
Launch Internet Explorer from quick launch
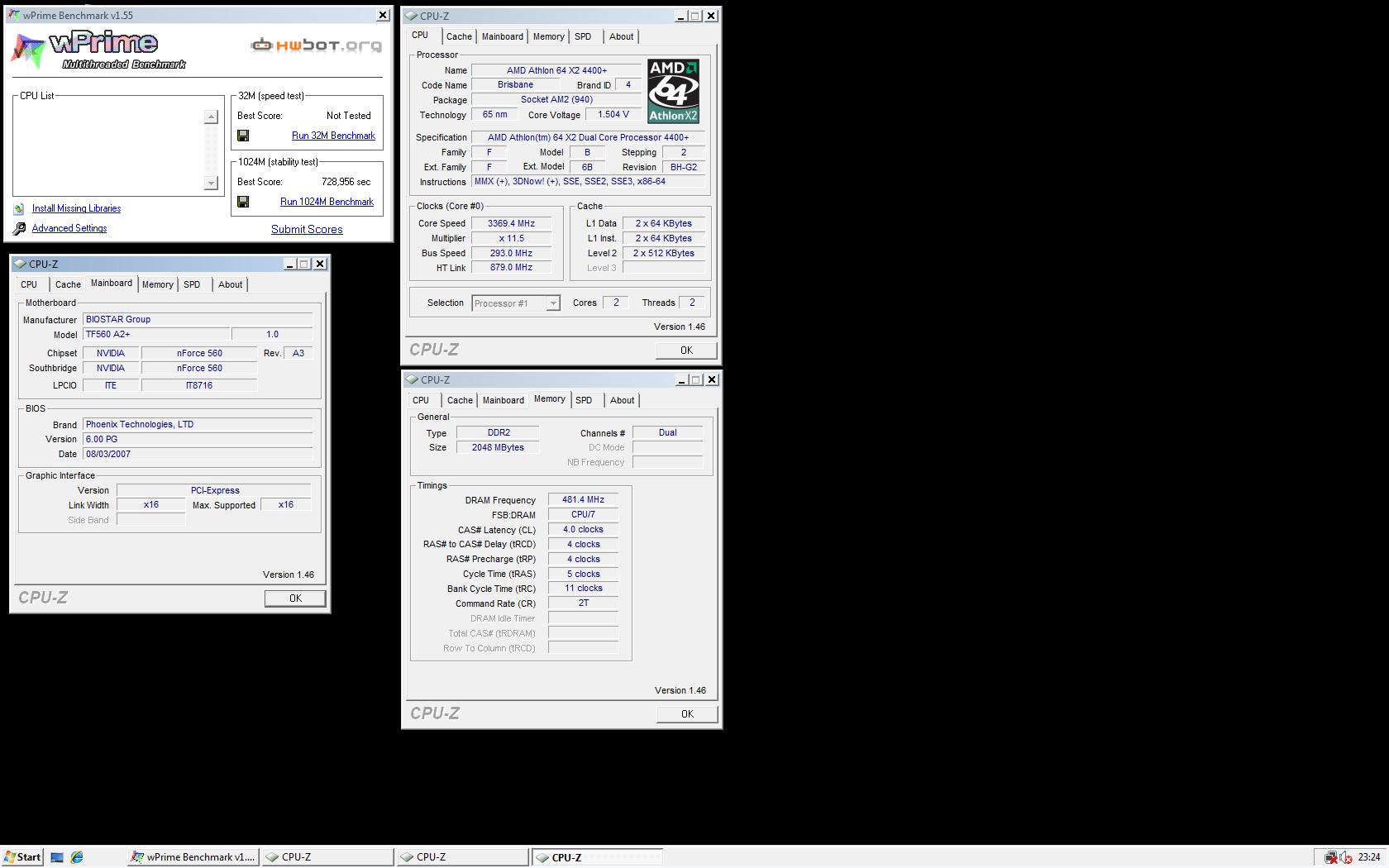[77, 857]
